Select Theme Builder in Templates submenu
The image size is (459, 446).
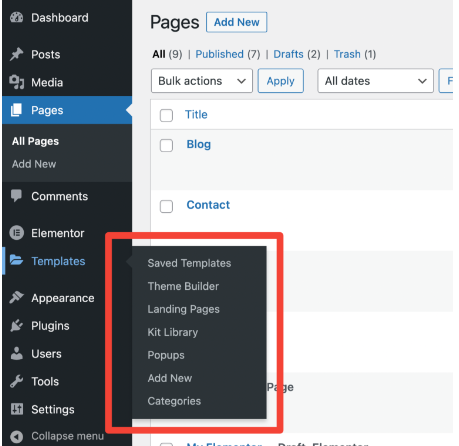click(x=183, y=286)
